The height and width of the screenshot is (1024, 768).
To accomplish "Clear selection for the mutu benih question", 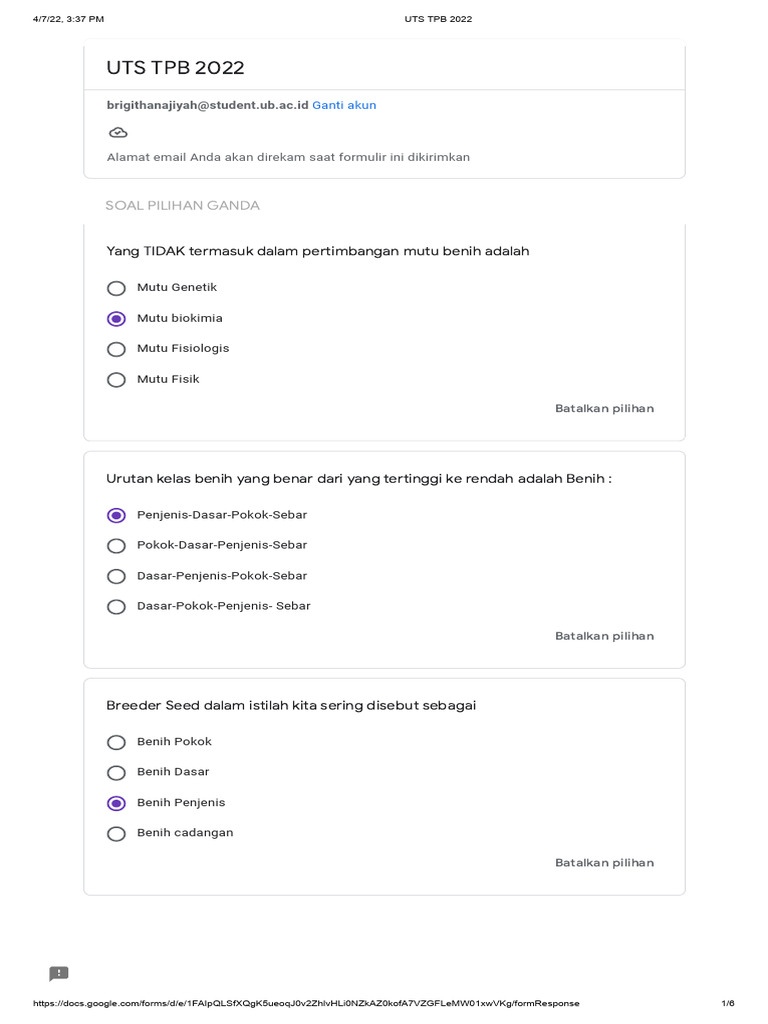I will [604, 408].
